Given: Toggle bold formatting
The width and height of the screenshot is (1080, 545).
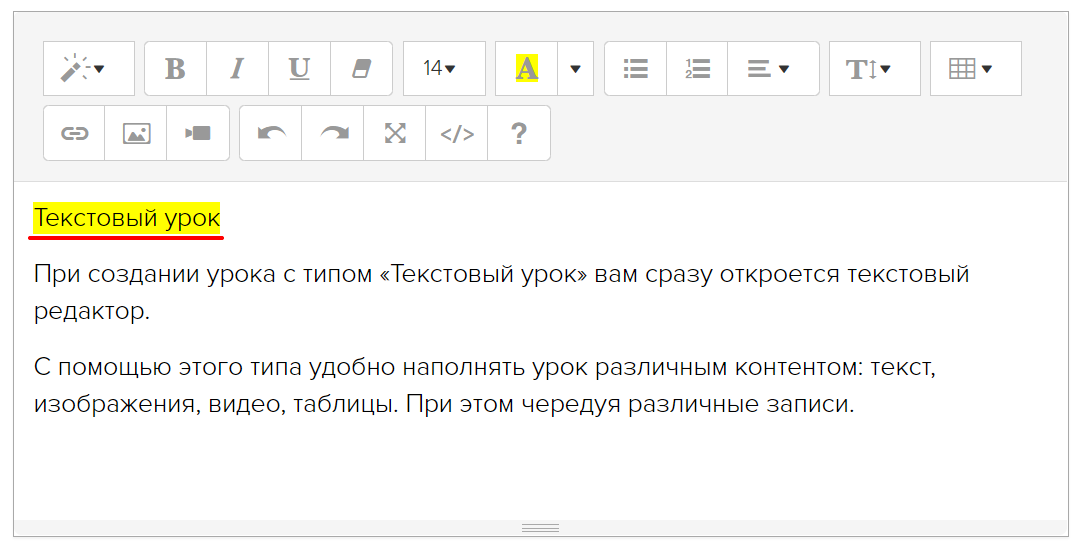Looking at the screenshot, I should [x=175, y=69].
